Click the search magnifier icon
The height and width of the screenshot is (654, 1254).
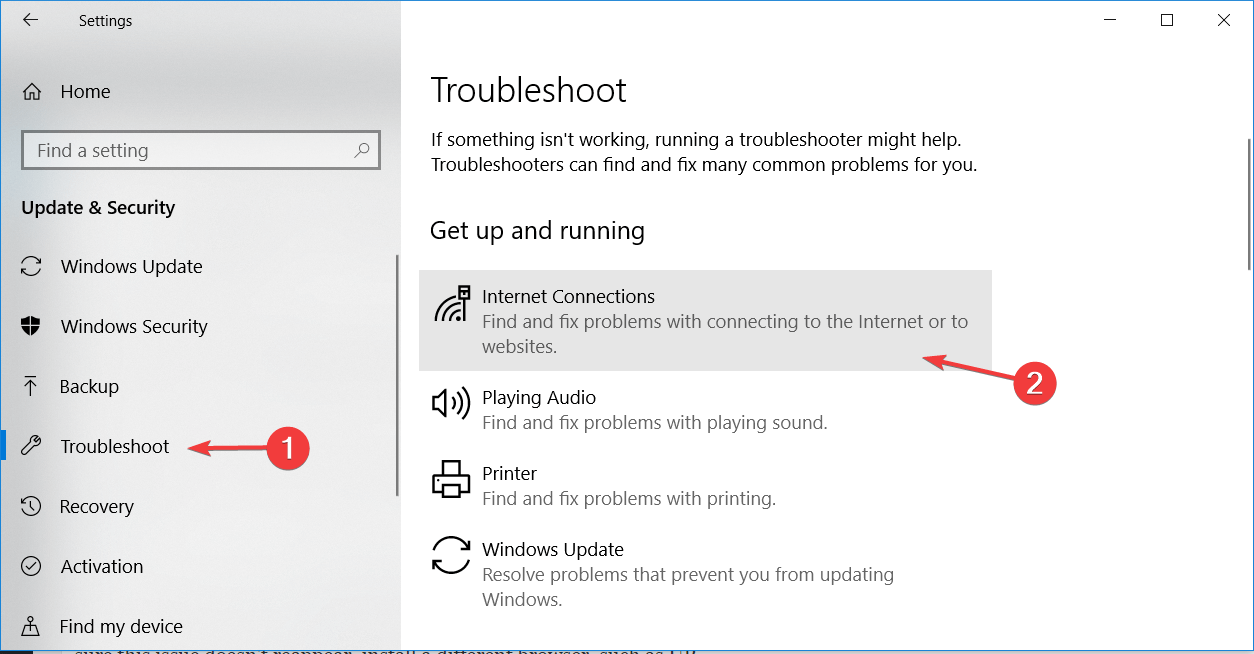point(362,150)
